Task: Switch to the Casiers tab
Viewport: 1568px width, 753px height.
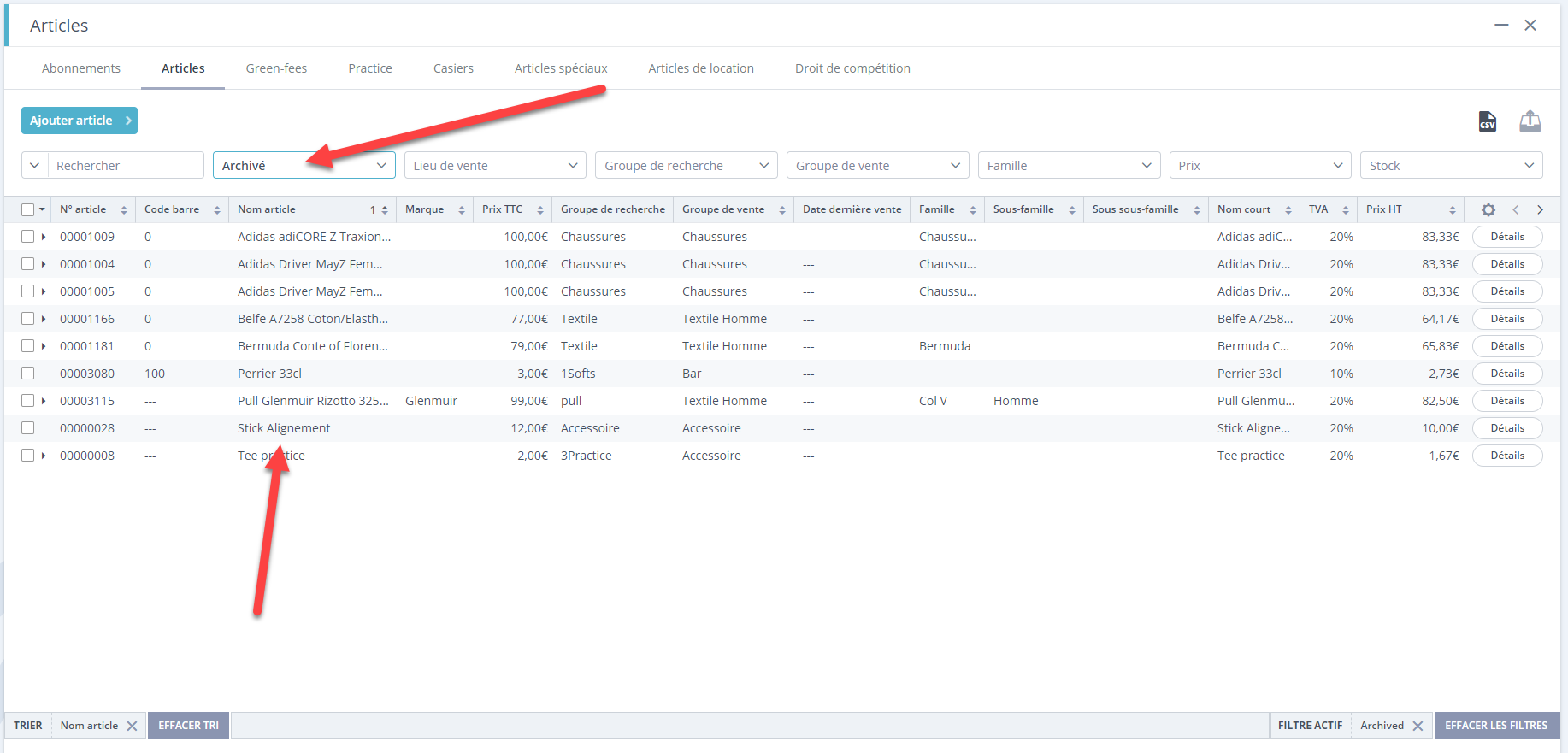Action: pyautogui.click(x=453, y=68)
